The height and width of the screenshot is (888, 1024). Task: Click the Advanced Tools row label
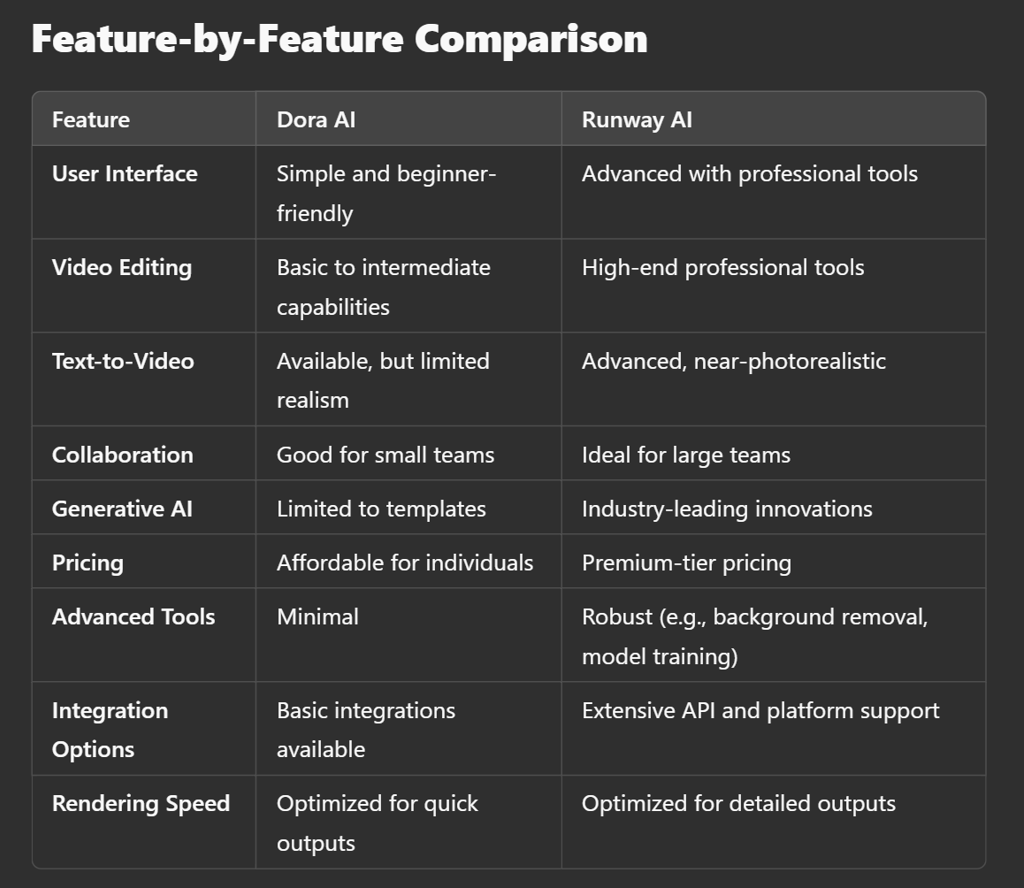coord(134,616)
